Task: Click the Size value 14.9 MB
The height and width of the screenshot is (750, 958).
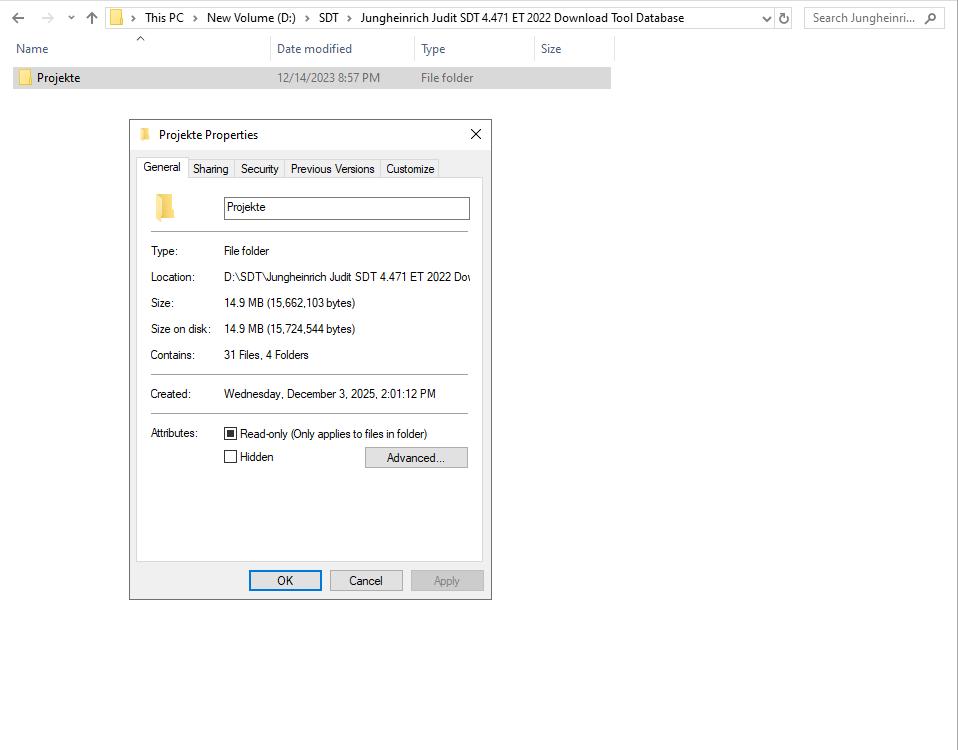Action: coord(290,303)
